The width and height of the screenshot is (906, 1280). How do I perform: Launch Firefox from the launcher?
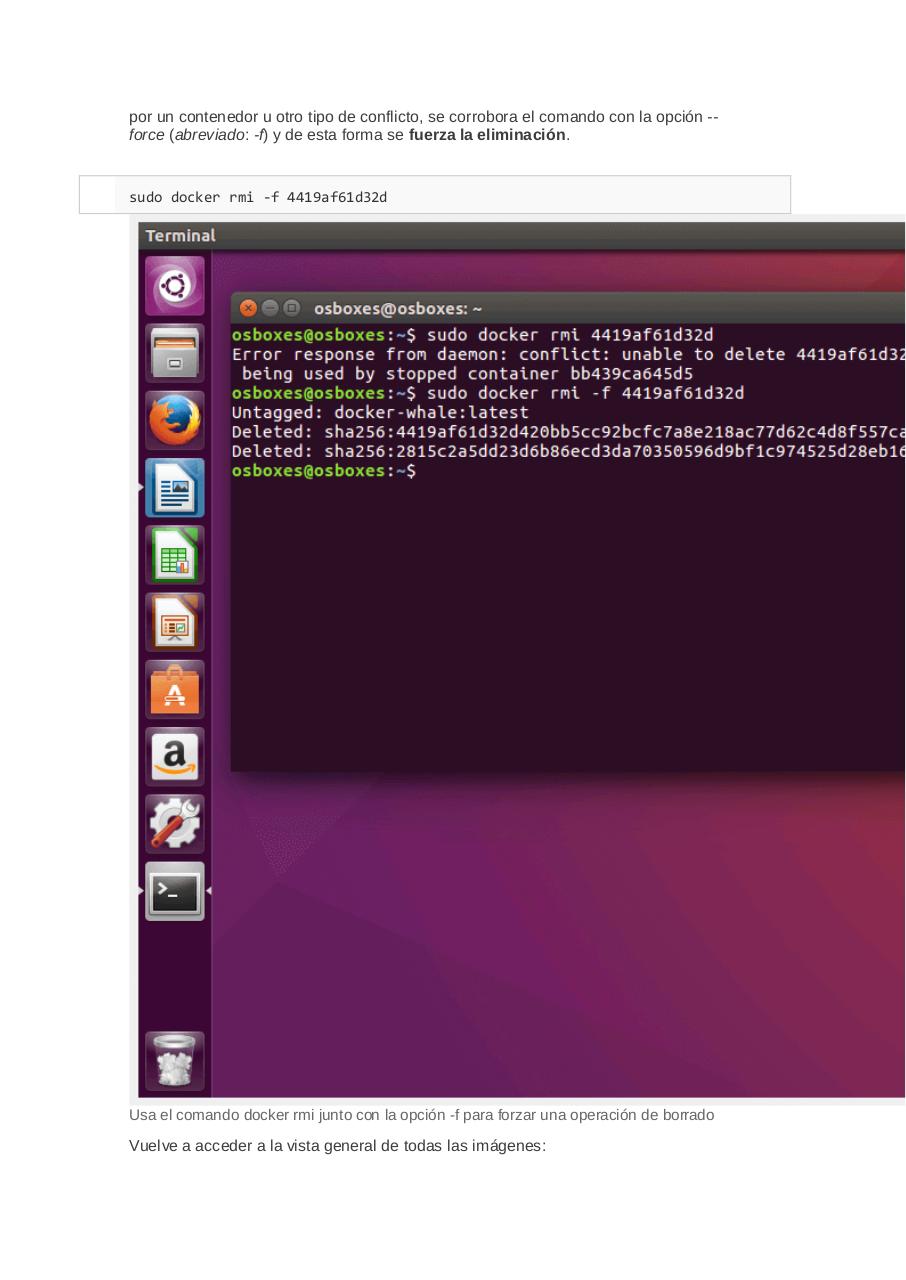tap(174, 419)
